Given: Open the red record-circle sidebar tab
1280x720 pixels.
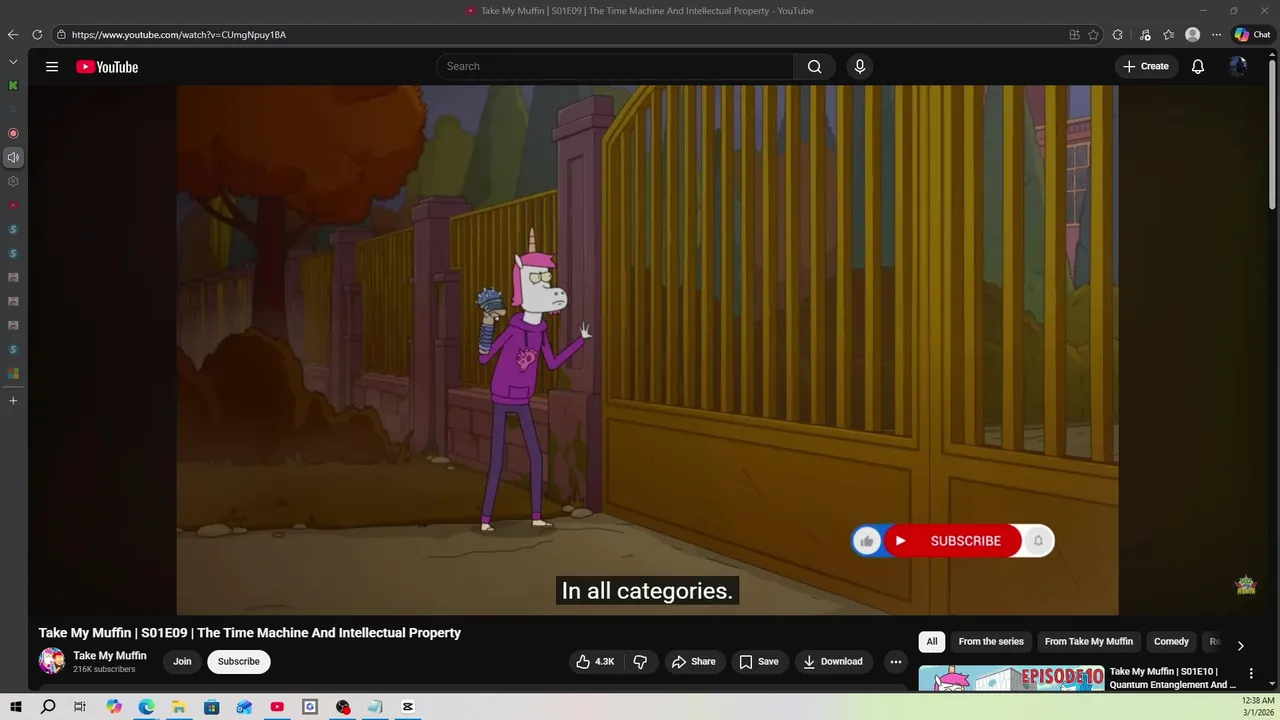Looking at the screenshot, I should click(13, 133).
